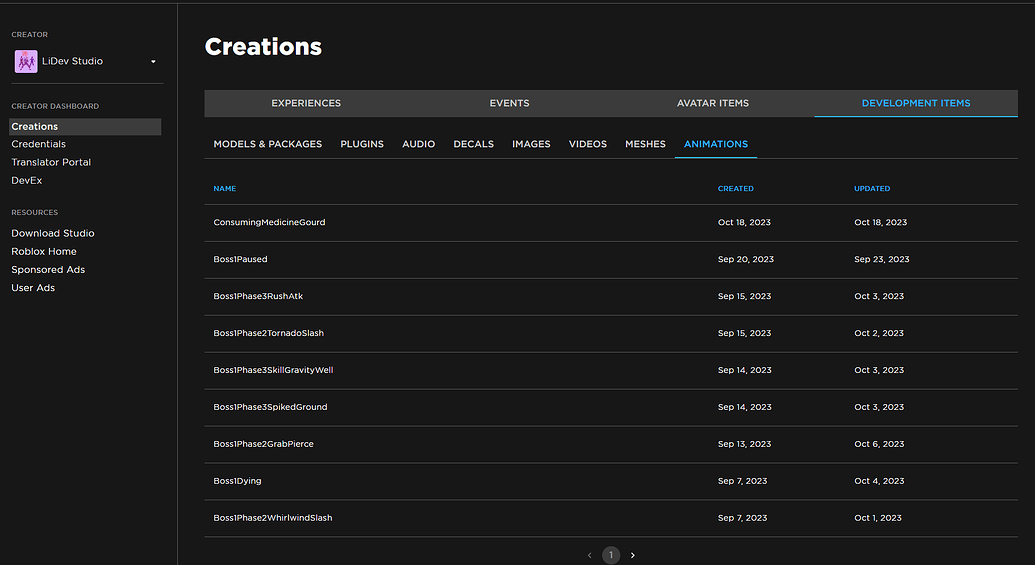Sort by Updated column header
The image size is (1035, 565).
click(872, 189)
